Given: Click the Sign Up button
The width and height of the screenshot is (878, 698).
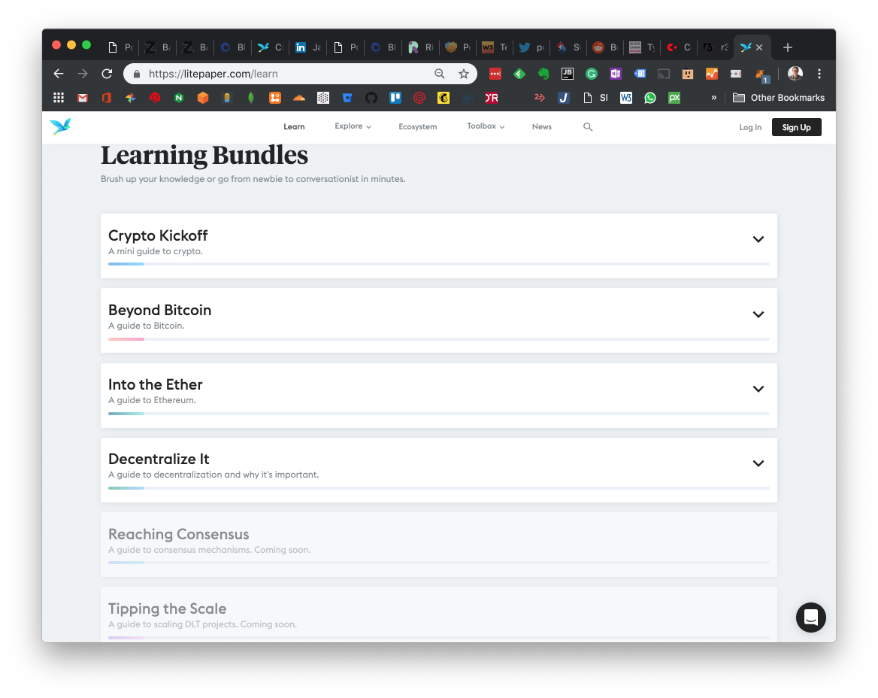Looking at the screenshot, I should point(796,127).
